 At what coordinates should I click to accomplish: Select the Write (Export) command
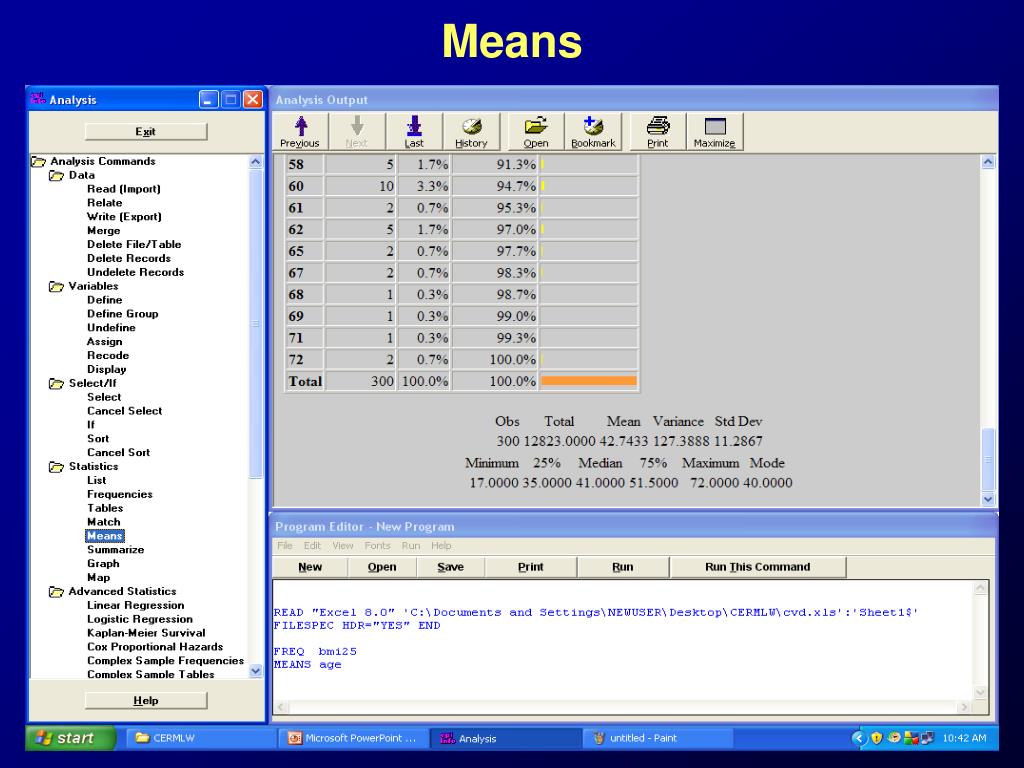pos(124,217)
